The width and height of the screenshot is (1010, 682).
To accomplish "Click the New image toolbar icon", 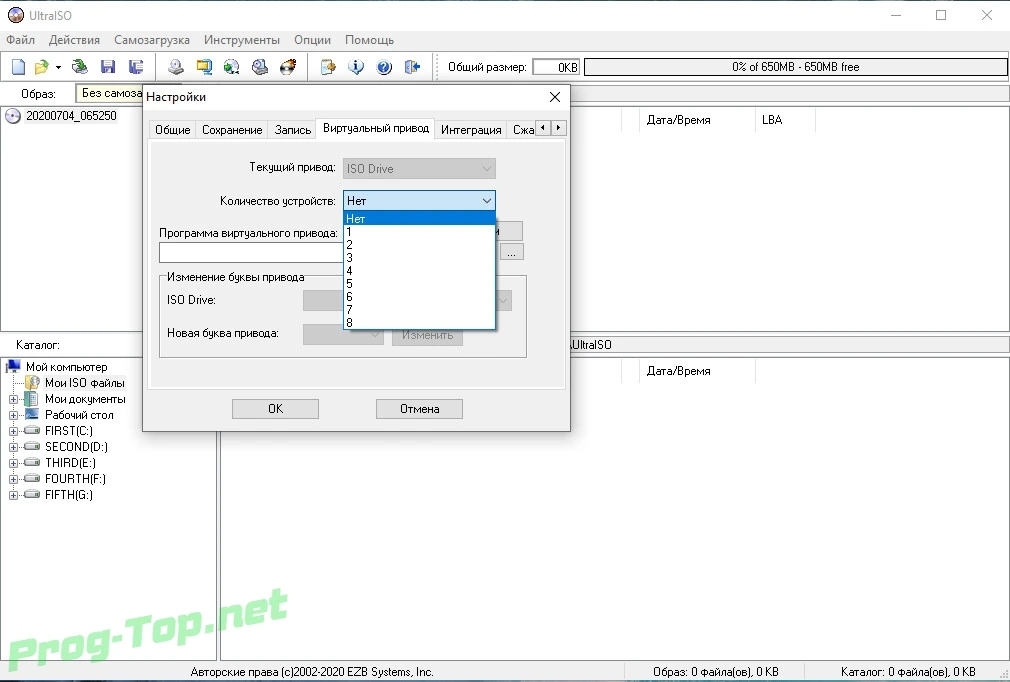I will 18,67.
